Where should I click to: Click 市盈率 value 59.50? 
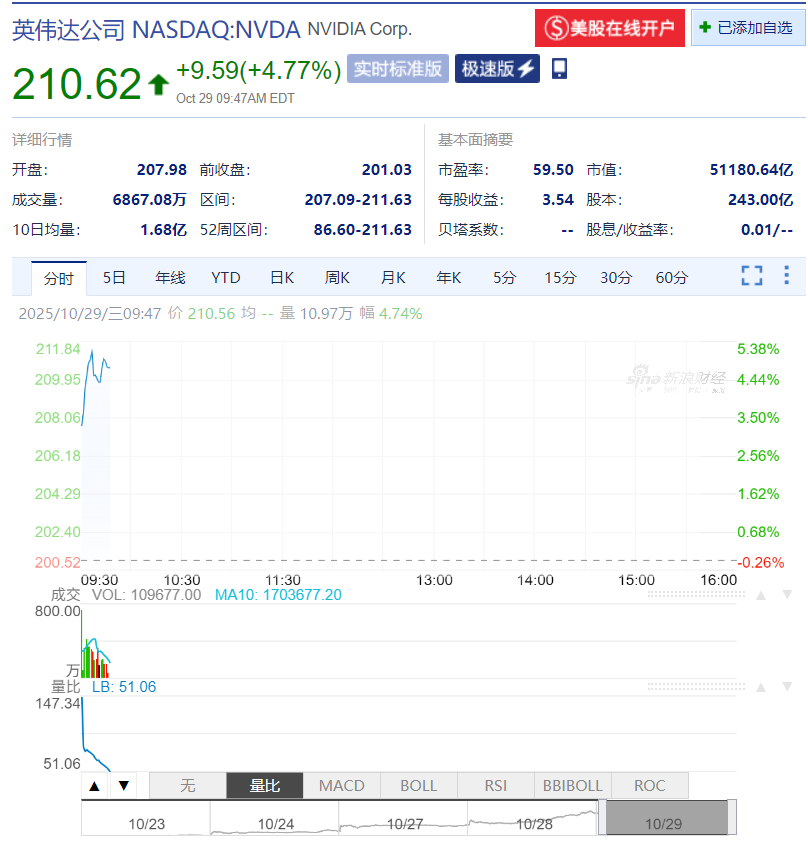coord(553,170)
